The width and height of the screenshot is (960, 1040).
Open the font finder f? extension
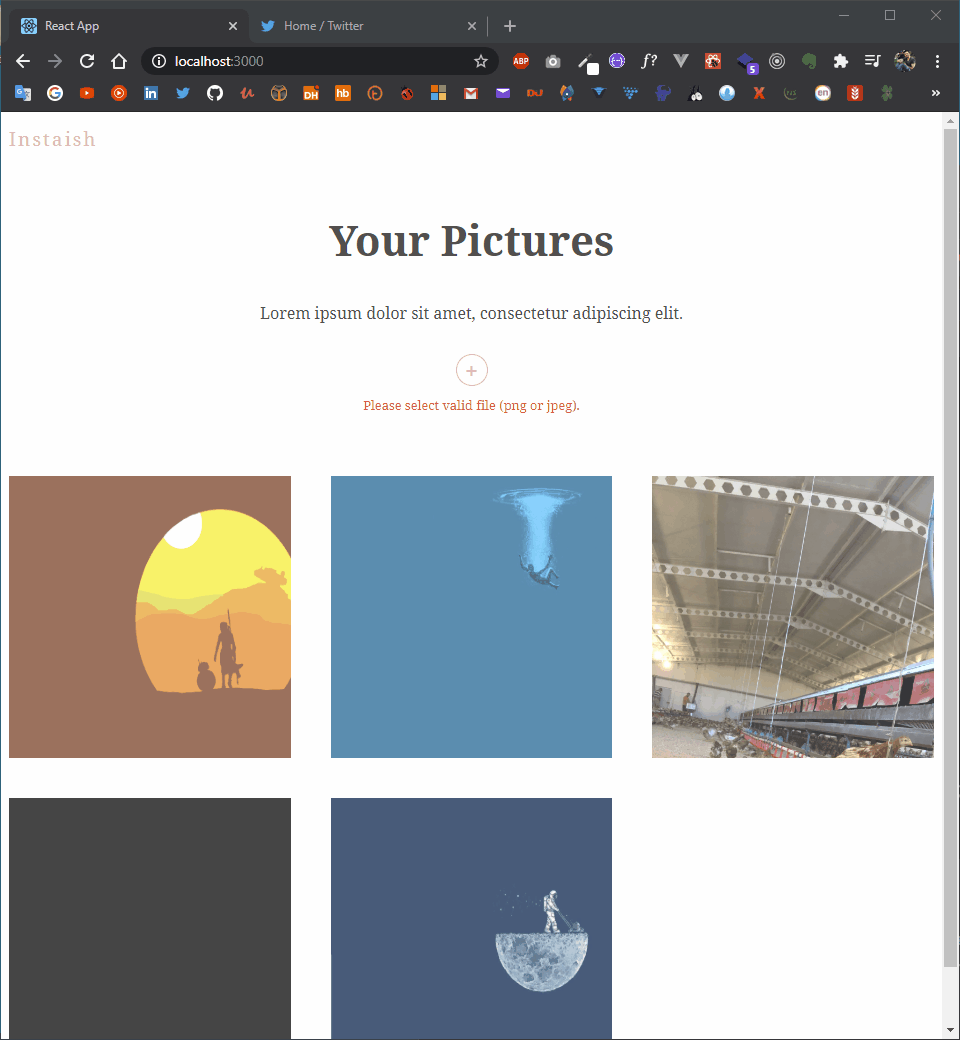[649, 61]
